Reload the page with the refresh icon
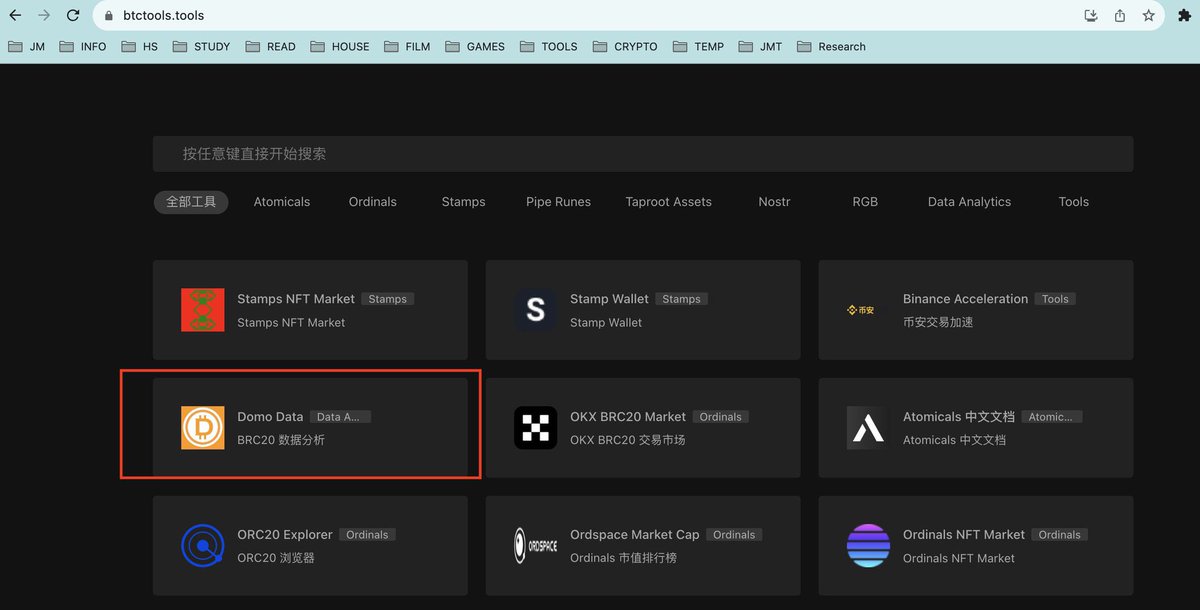Image resolution: width=1200 pixels, height=610 pixels. click(x=73, y=16)
